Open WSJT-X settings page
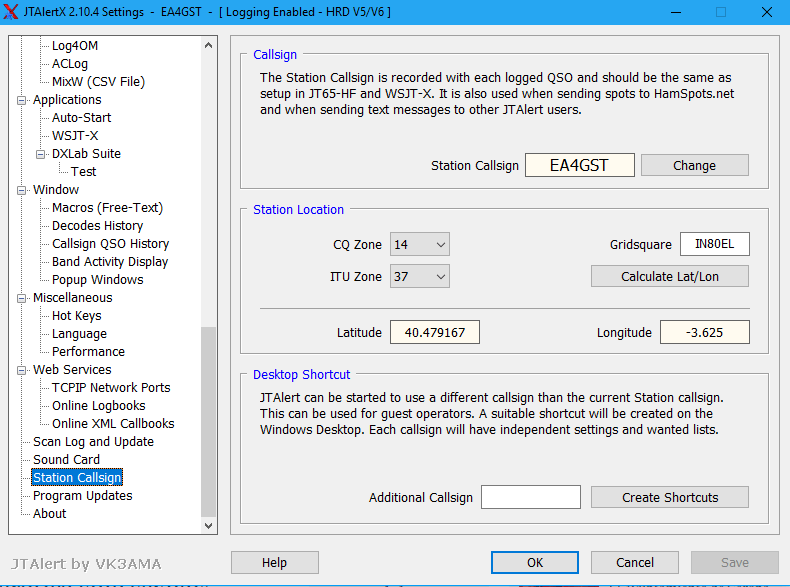 (x=75, y=136)
